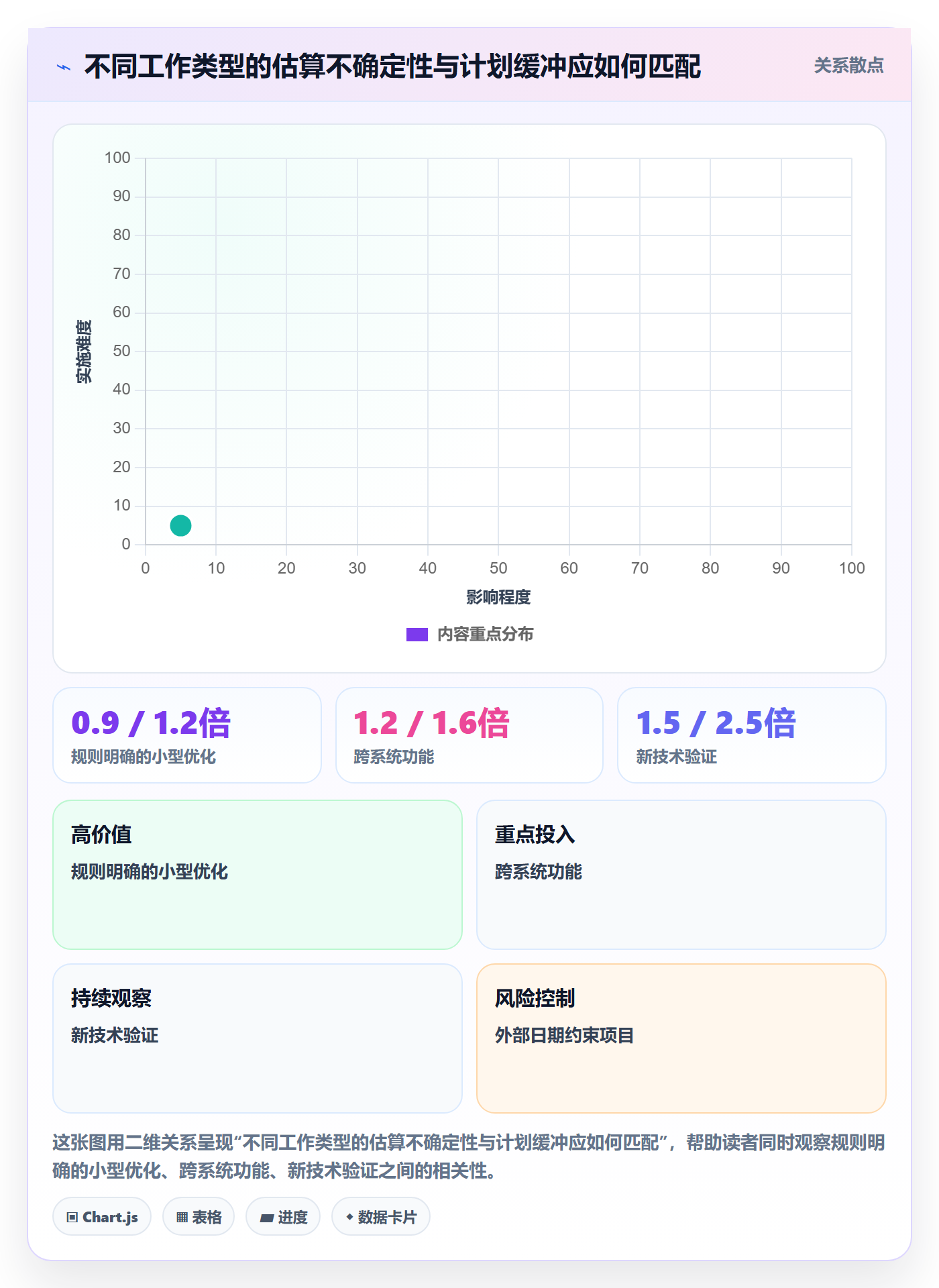Click the 影响程度 x-axis title
This screenshot has width=939, height=1288.
(498, 597)
